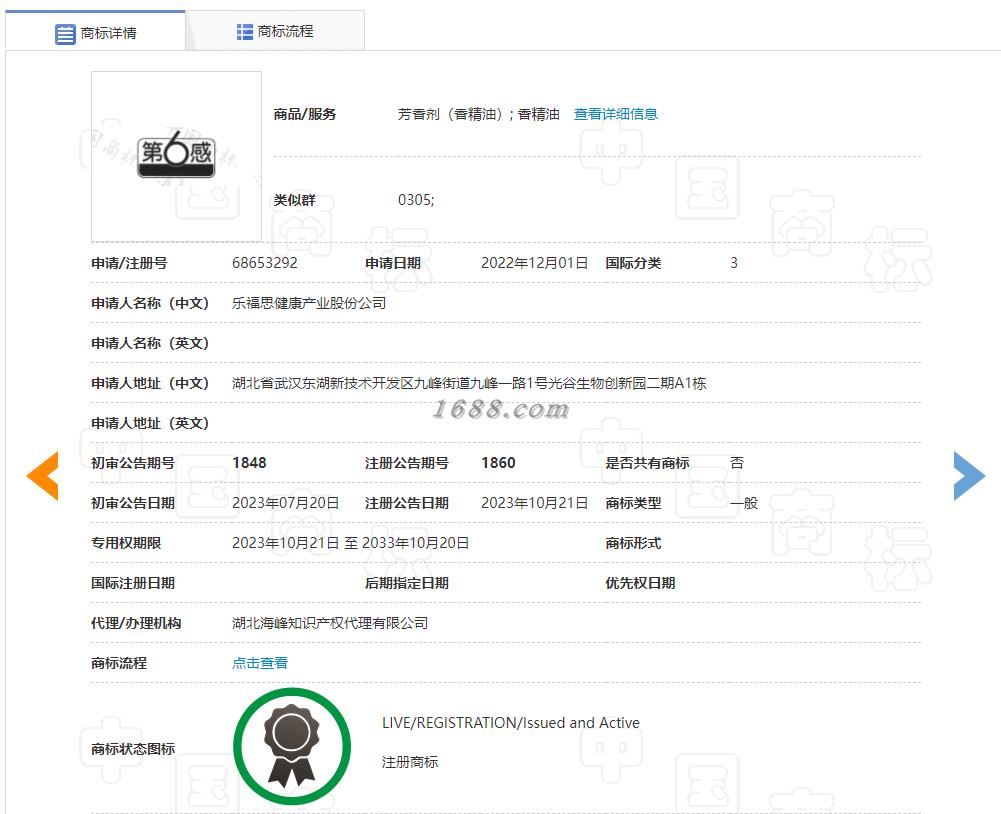This screenshot has width=1001, height=814.
Task: Click the 类似群 field label
Action: coord(294,200)
